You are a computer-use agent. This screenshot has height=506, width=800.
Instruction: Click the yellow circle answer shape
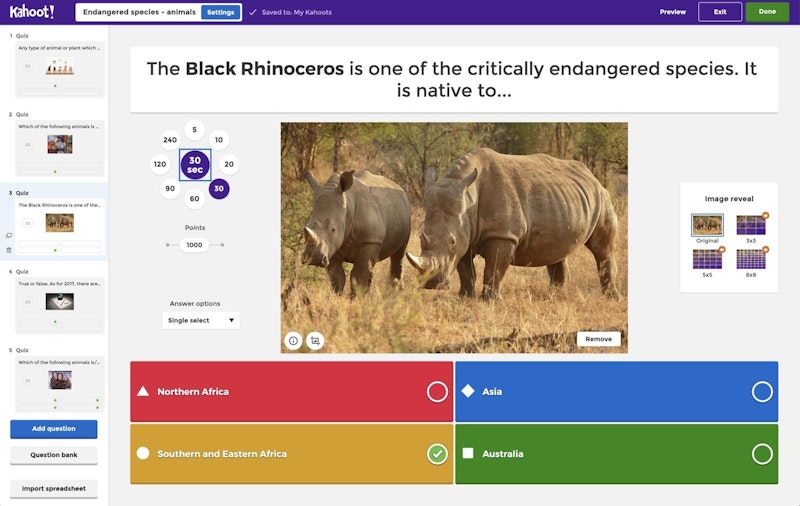[143, 453]
